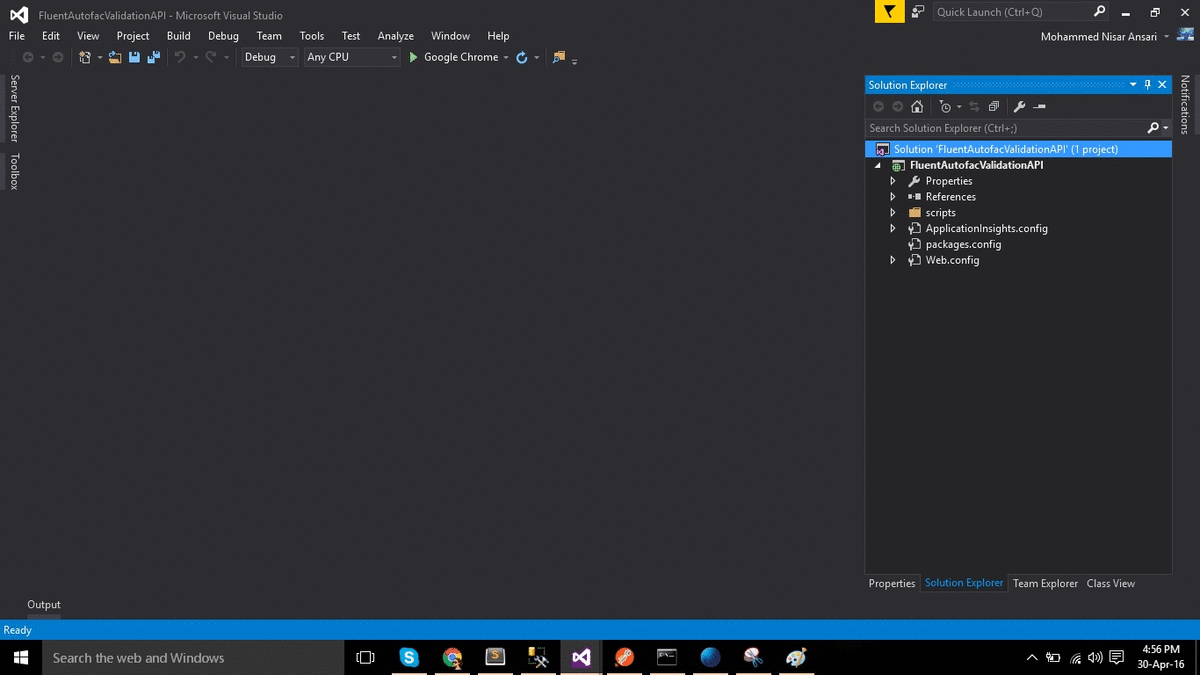Image resolution: width=1200 pixels, height=675 pixels.
Task: Click the Undo toolbar icon
Action: pos(180,57)
